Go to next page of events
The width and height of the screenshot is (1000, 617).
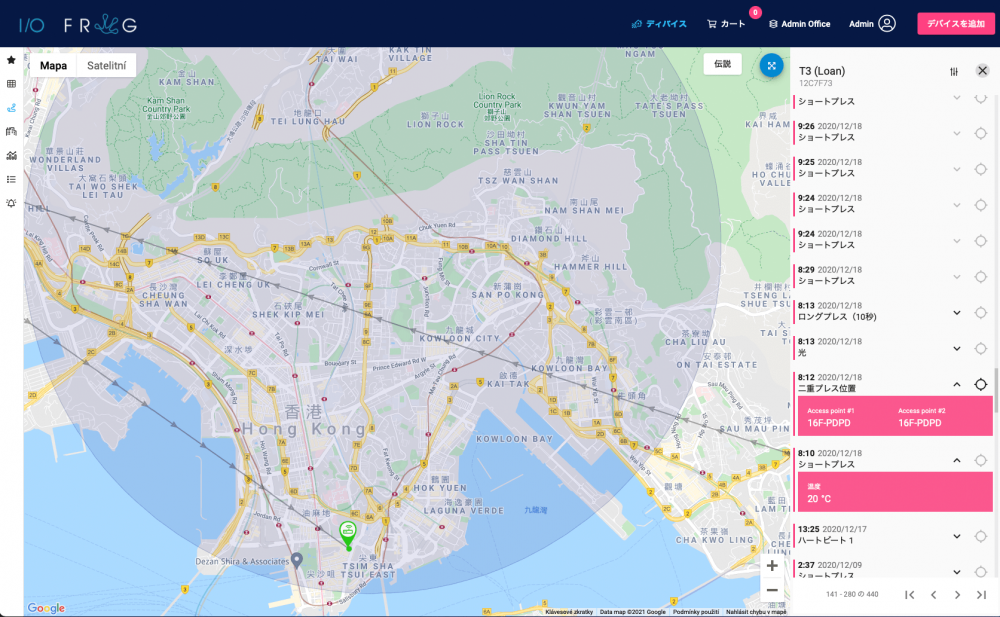tap(957, 595)
